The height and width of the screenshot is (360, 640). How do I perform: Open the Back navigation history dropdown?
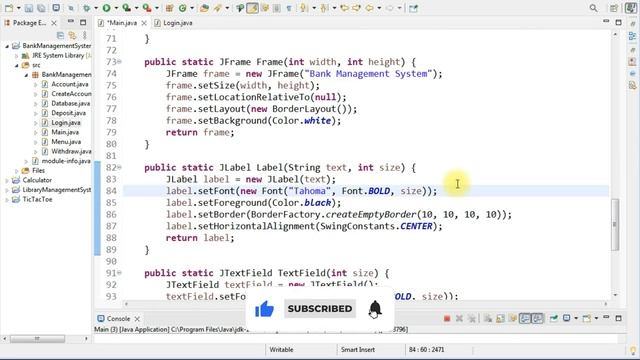tap(379, 8)
